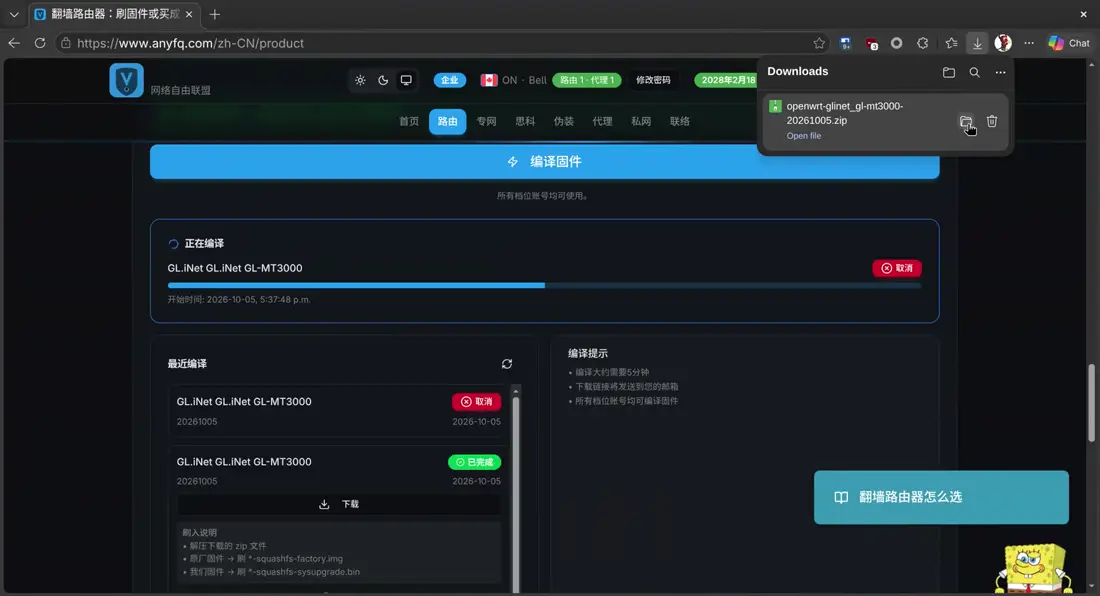Open downloads folder icon in Downloads panel
The image size is (1100, 596).
click(x=948, y=72)
